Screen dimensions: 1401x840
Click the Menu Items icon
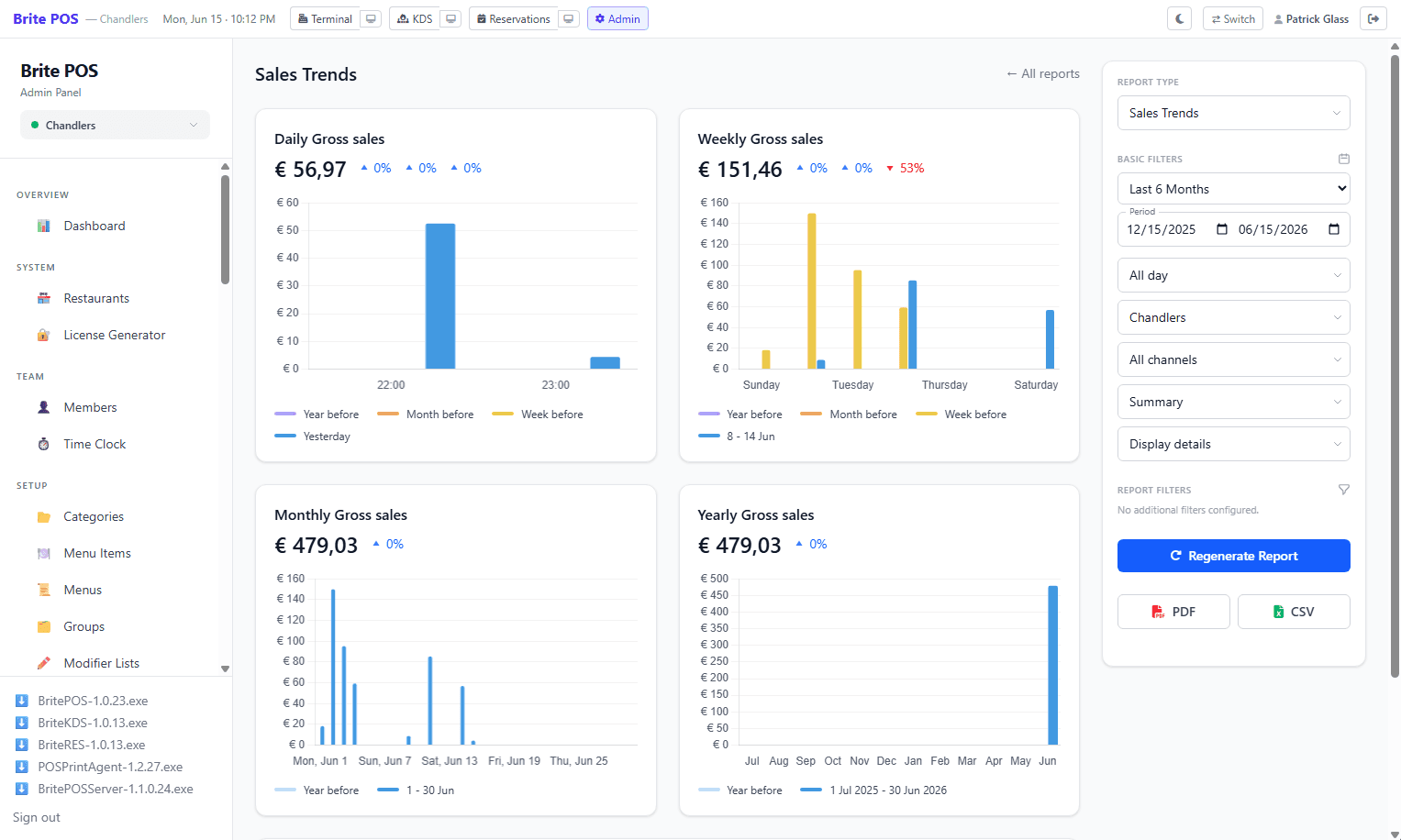(43, 553)
